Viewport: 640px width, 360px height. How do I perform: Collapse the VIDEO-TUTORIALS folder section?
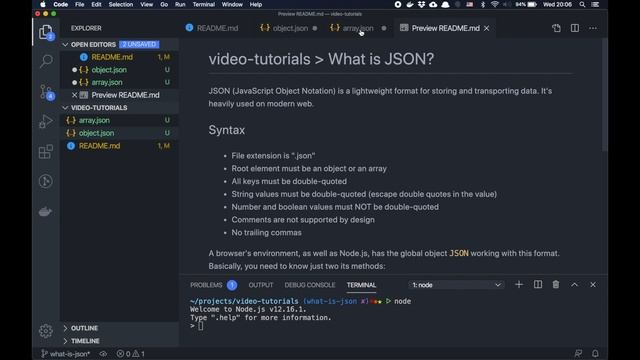tap(65, 108)
